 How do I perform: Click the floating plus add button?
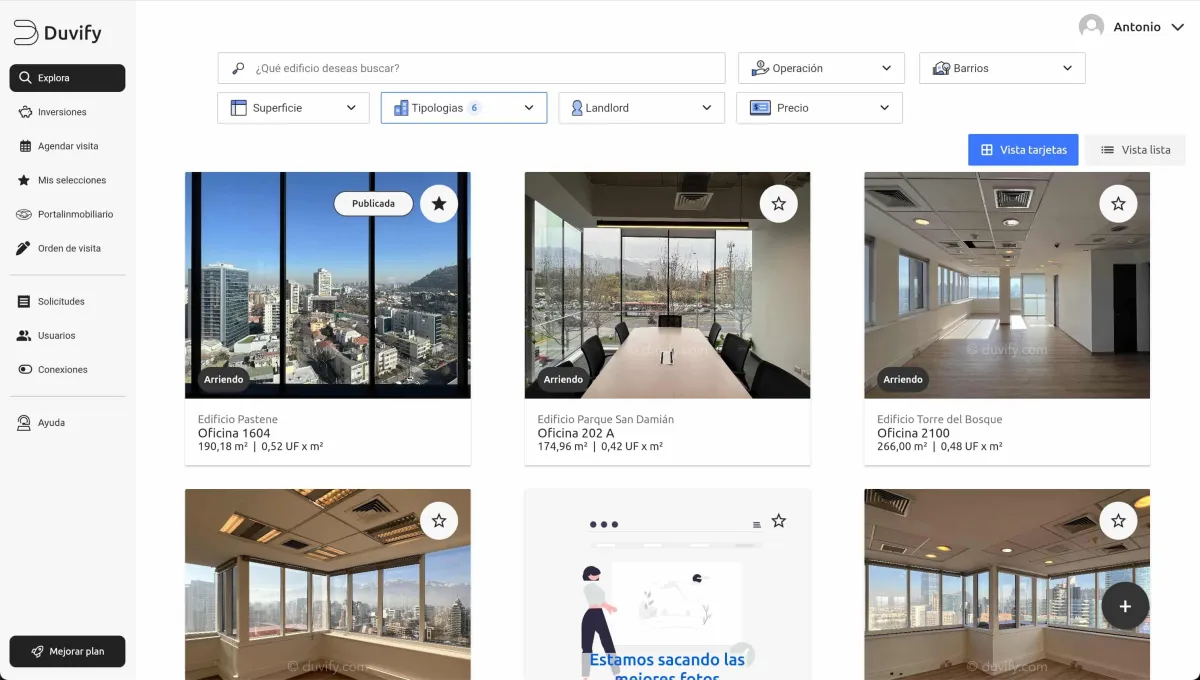tap(1125, 606)
